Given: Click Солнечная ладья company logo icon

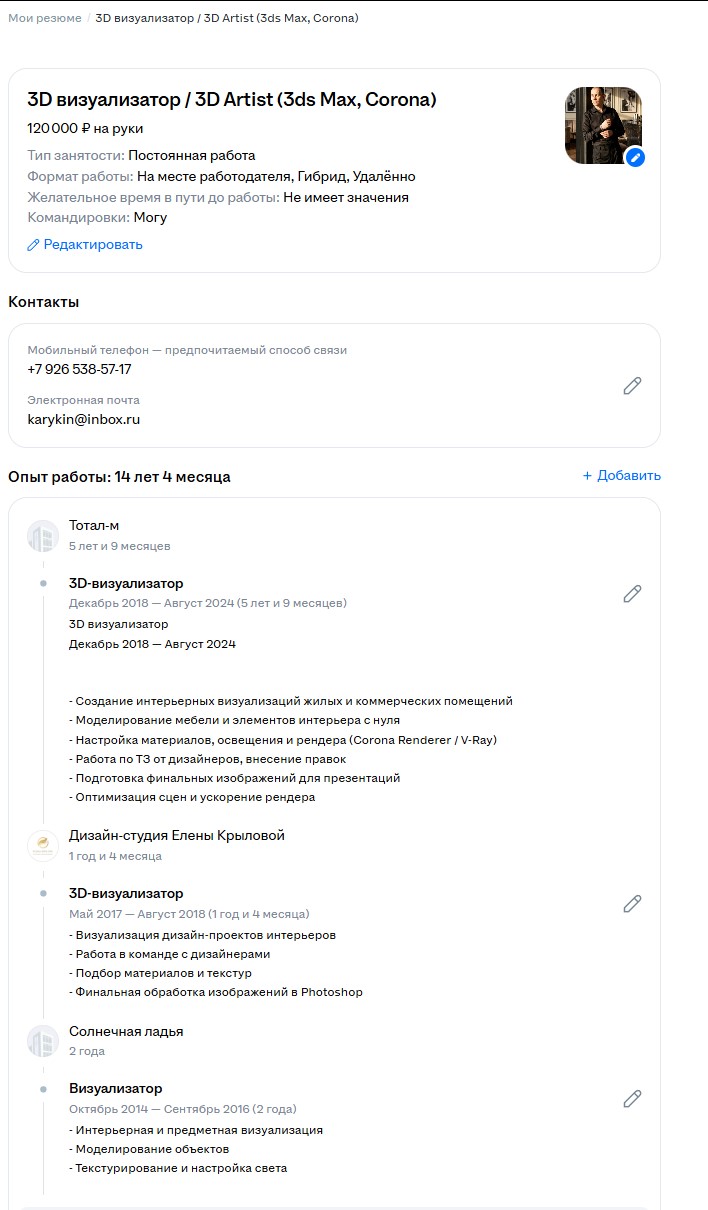Looking at the screenshot, I should pyautogui.click(x=43, y=1041).
